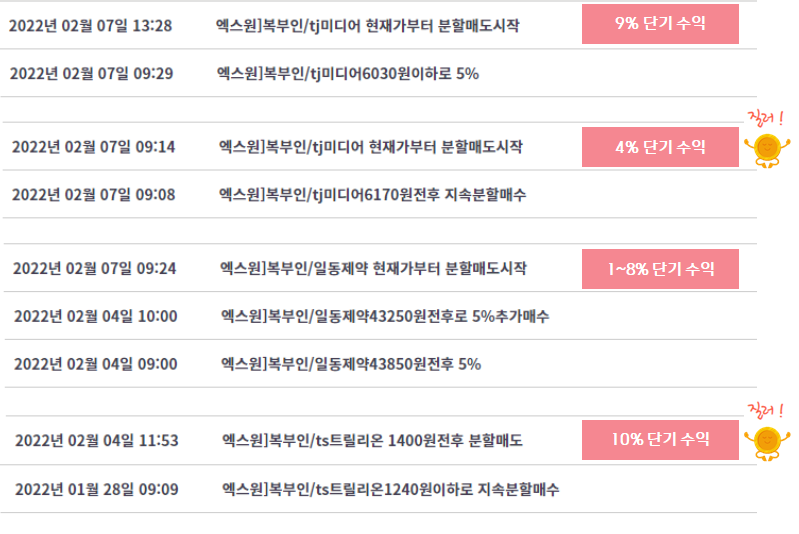Click the 2022년 02월 07일 09:24 timestamp

[94, 269]
